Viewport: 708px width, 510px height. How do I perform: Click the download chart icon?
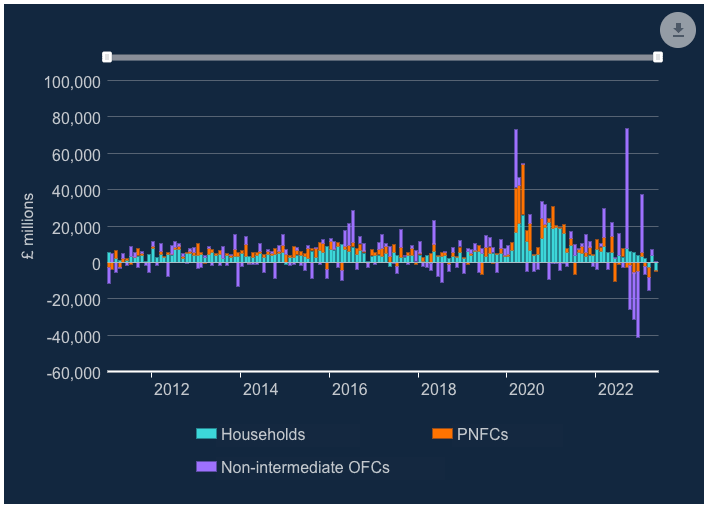click(677, 30)
